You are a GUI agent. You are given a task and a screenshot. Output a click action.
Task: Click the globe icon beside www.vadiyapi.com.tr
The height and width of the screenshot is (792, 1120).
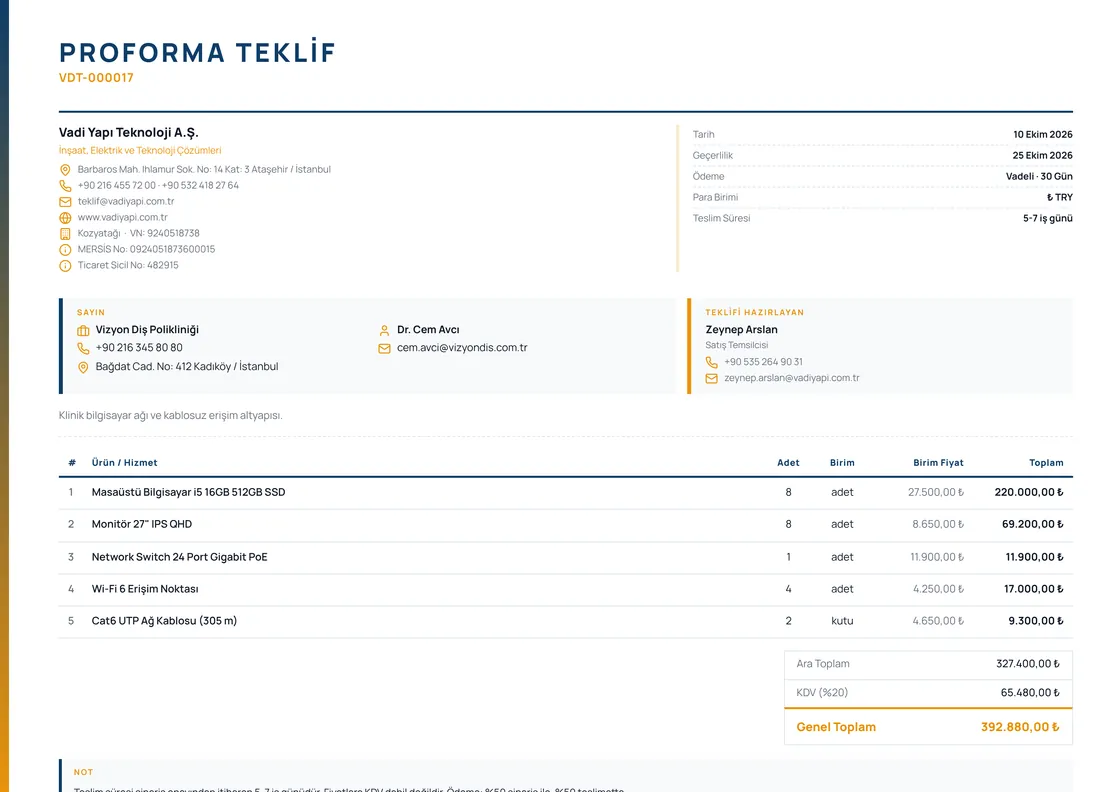[x=65, y=218]
